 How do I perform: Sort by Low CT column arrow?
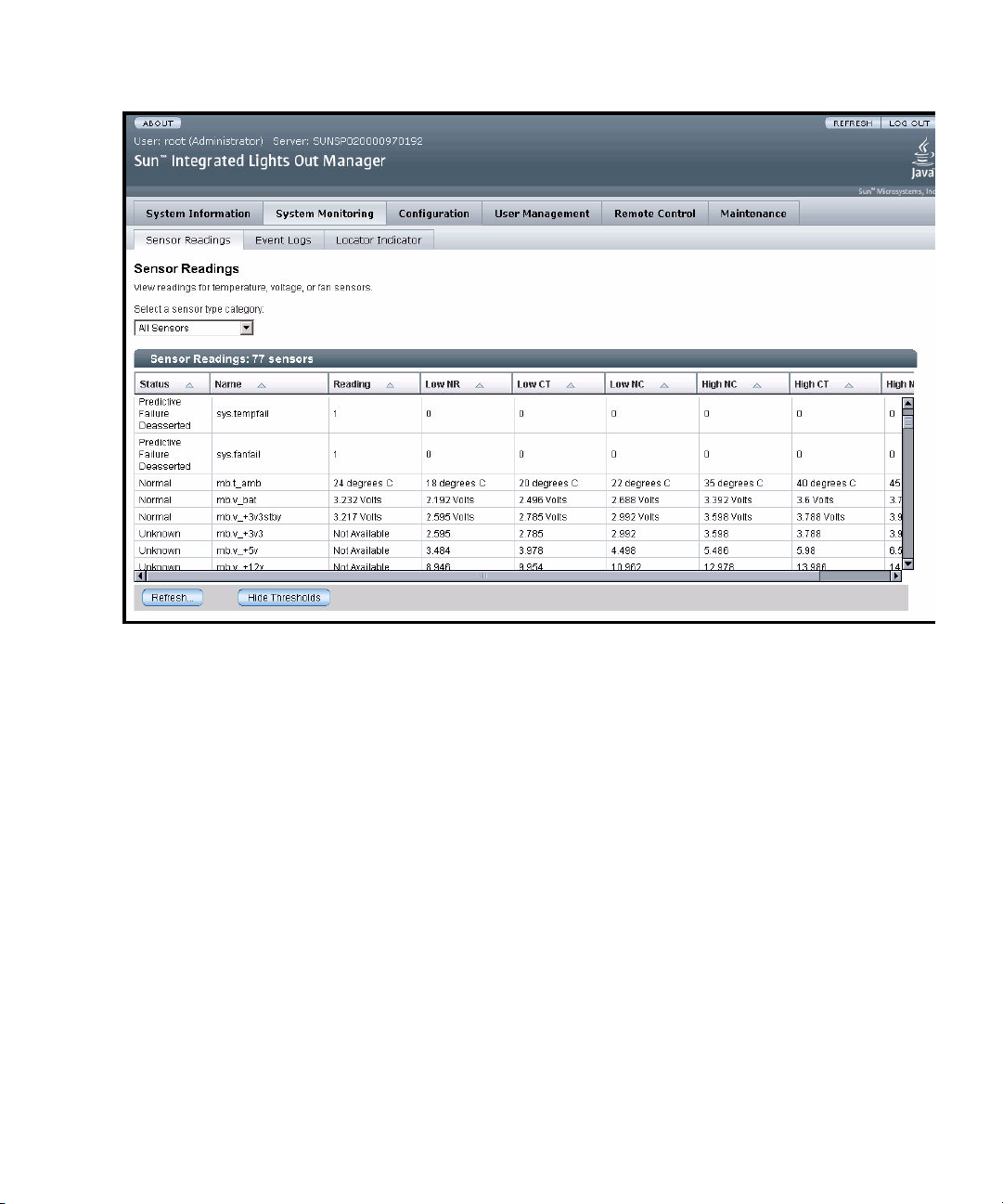(571, 385)
